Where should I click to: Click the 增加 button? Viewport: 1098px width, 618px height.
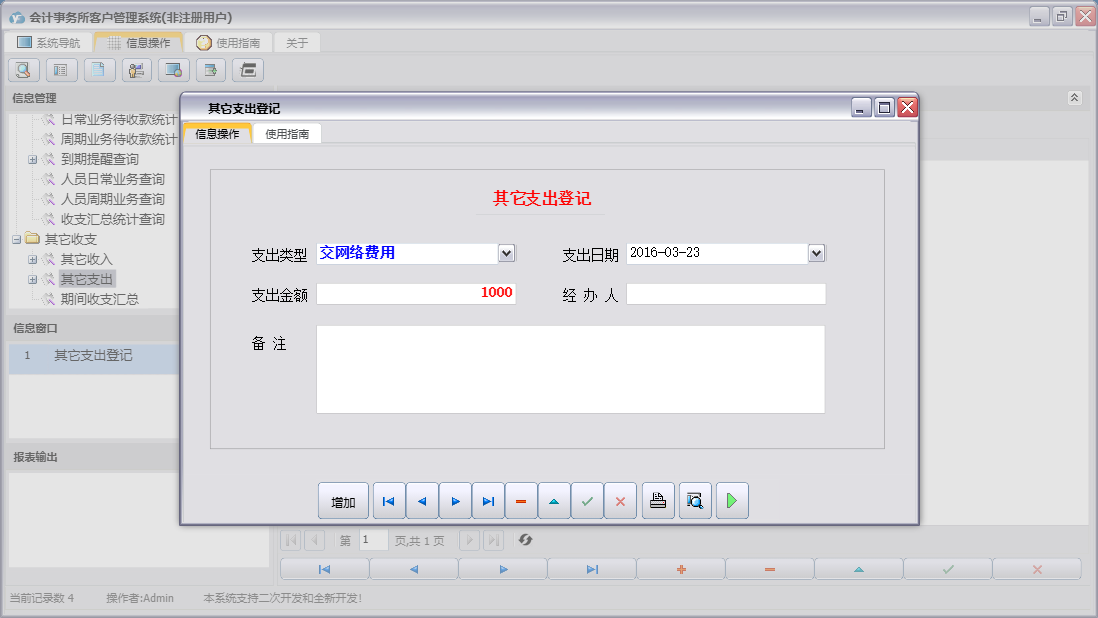pyautogui.click(x=343, y=500)
